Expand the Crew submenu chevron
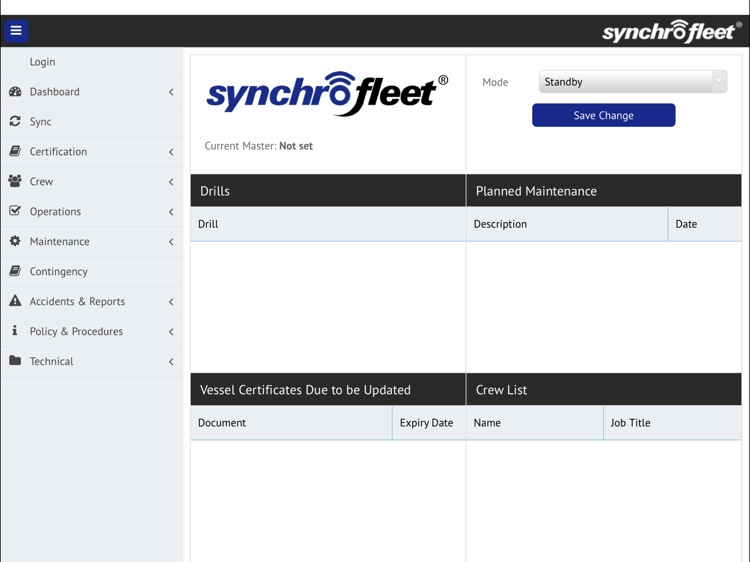Viewport: 750px width, 562px height. pyautogui.click(x=171, y=182)
